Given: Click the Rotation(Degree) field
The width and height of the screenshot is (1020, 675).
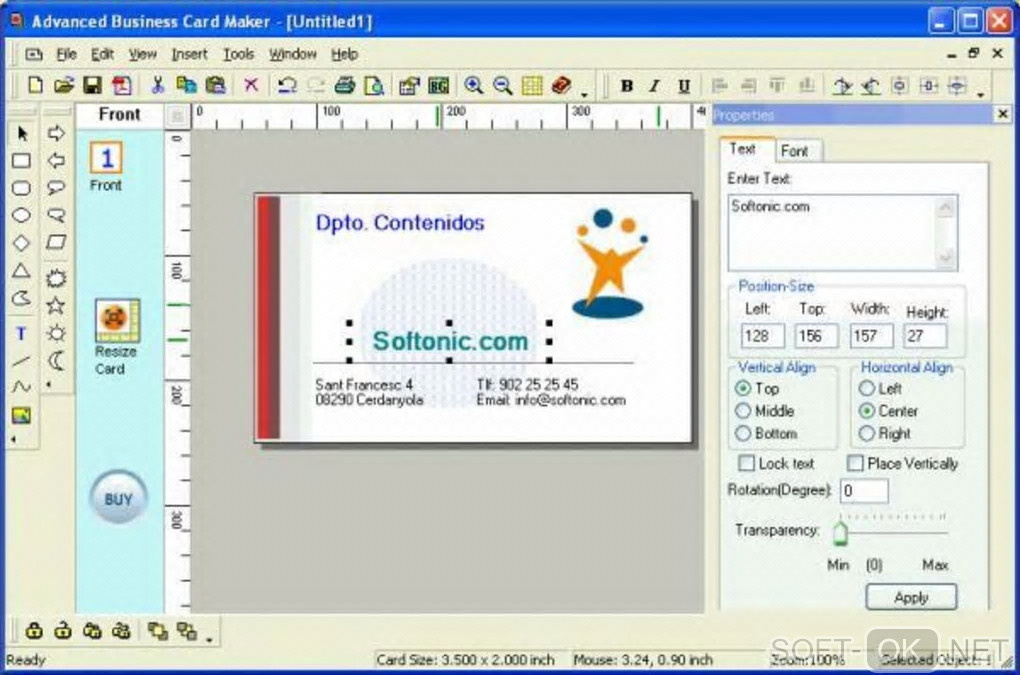Looking at the screenshot, I should click(864, 490).
